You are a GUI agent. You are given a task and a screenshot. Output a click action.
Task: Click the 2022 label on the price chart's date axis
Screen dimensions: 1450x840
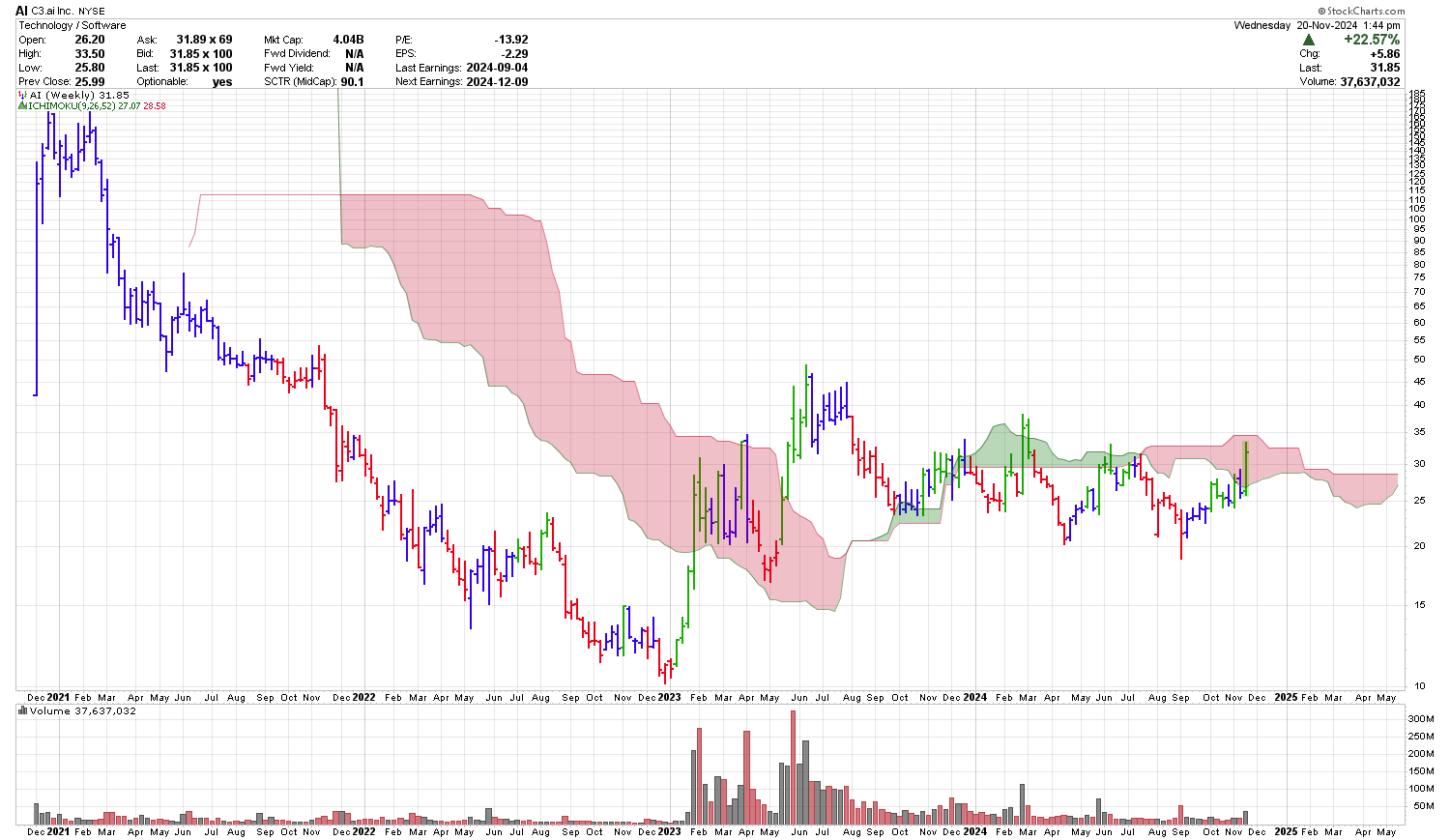point(363,697)
